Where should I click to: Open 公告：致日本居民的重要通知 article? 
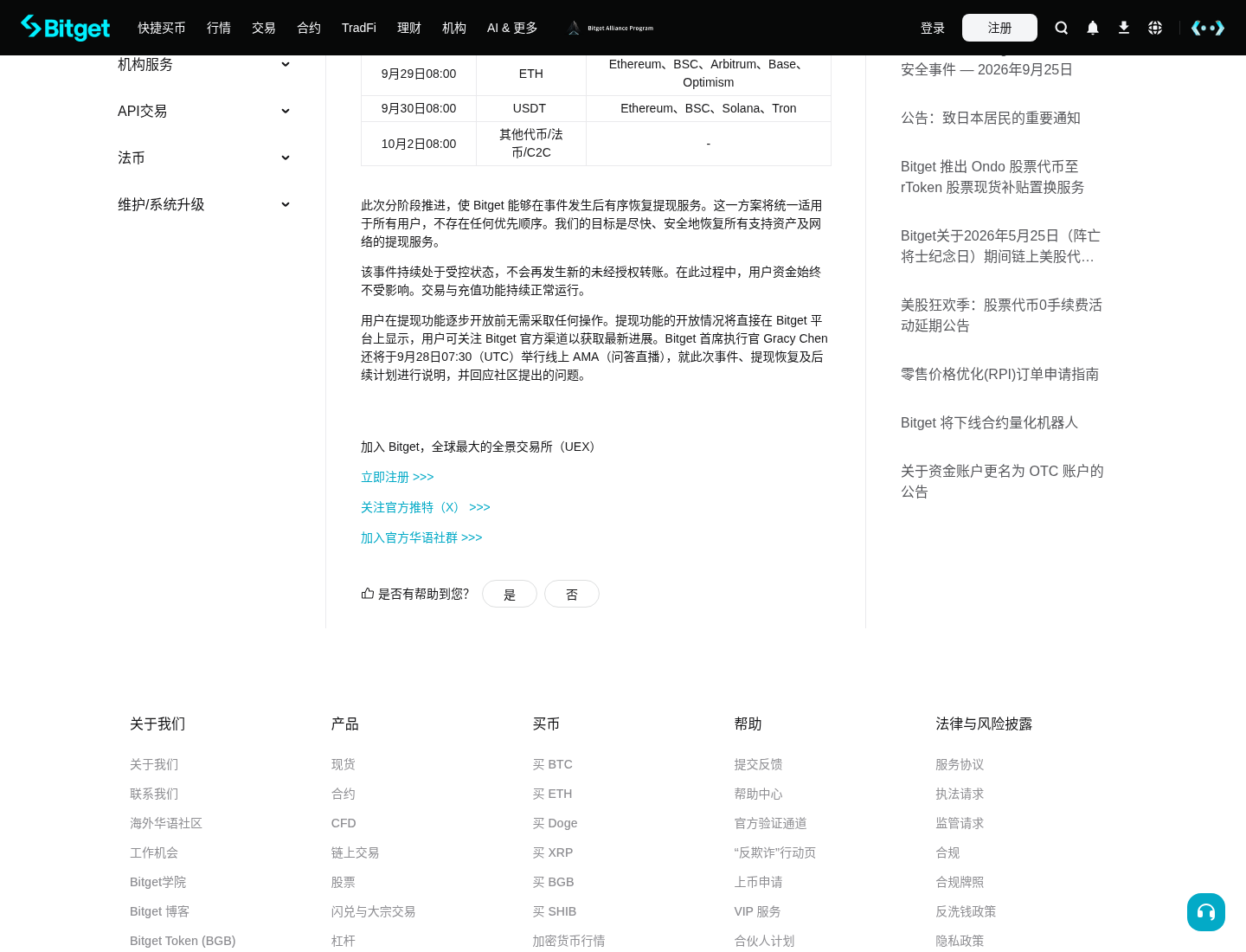(x=991, y=118)
